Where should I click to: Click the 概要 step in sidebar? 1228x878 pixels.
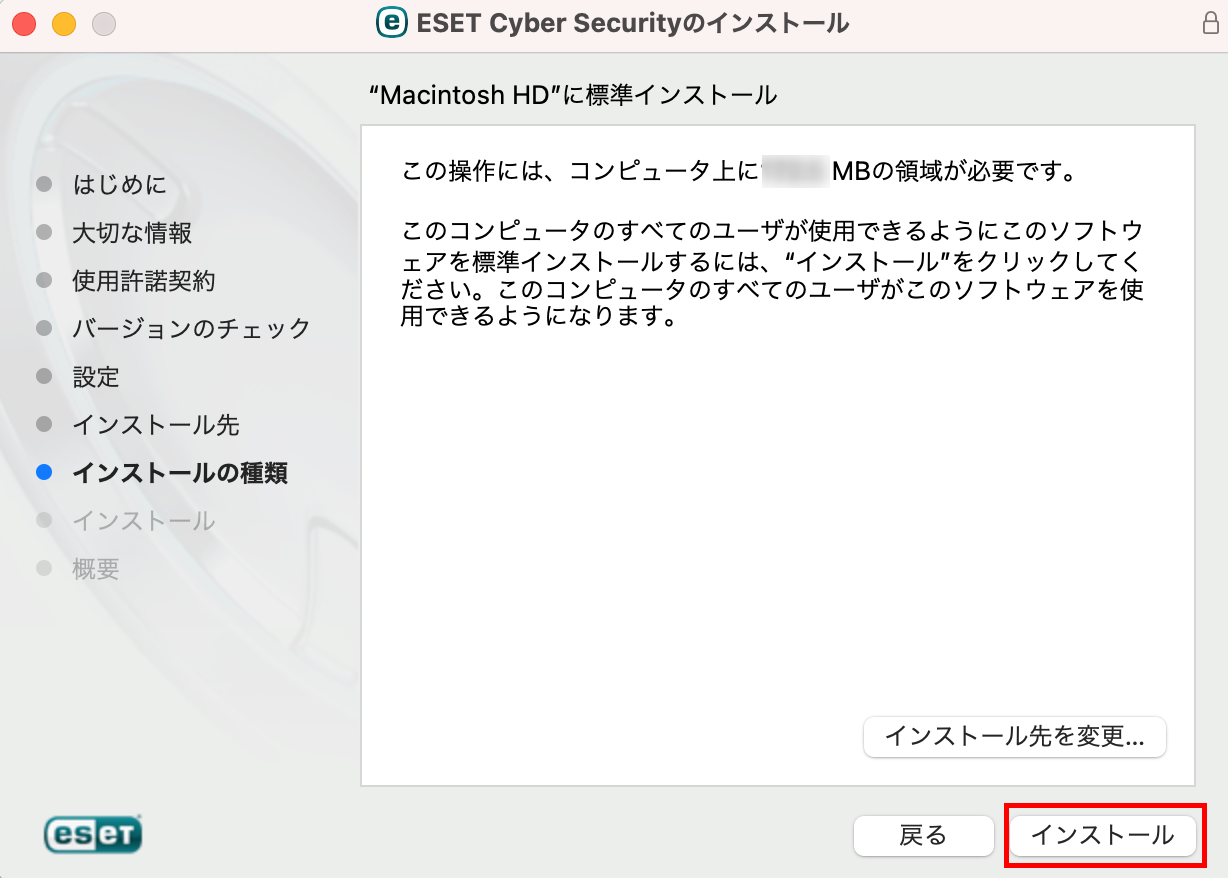[96, 569]
